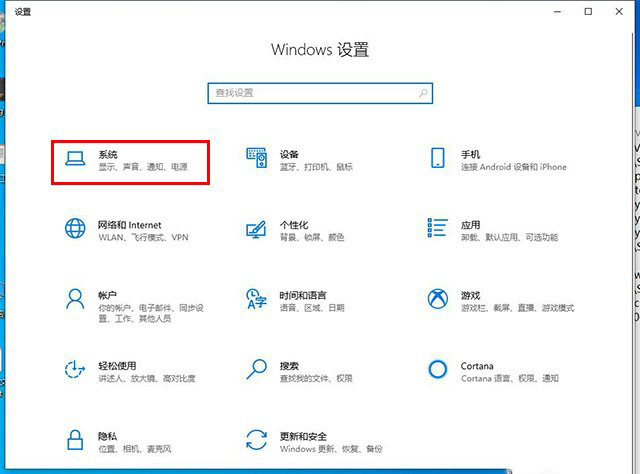Image resolution: width=640 pixels, height=474 pixels.
Task: Click the 帐户 category title
Action: (x=107, y=295)
